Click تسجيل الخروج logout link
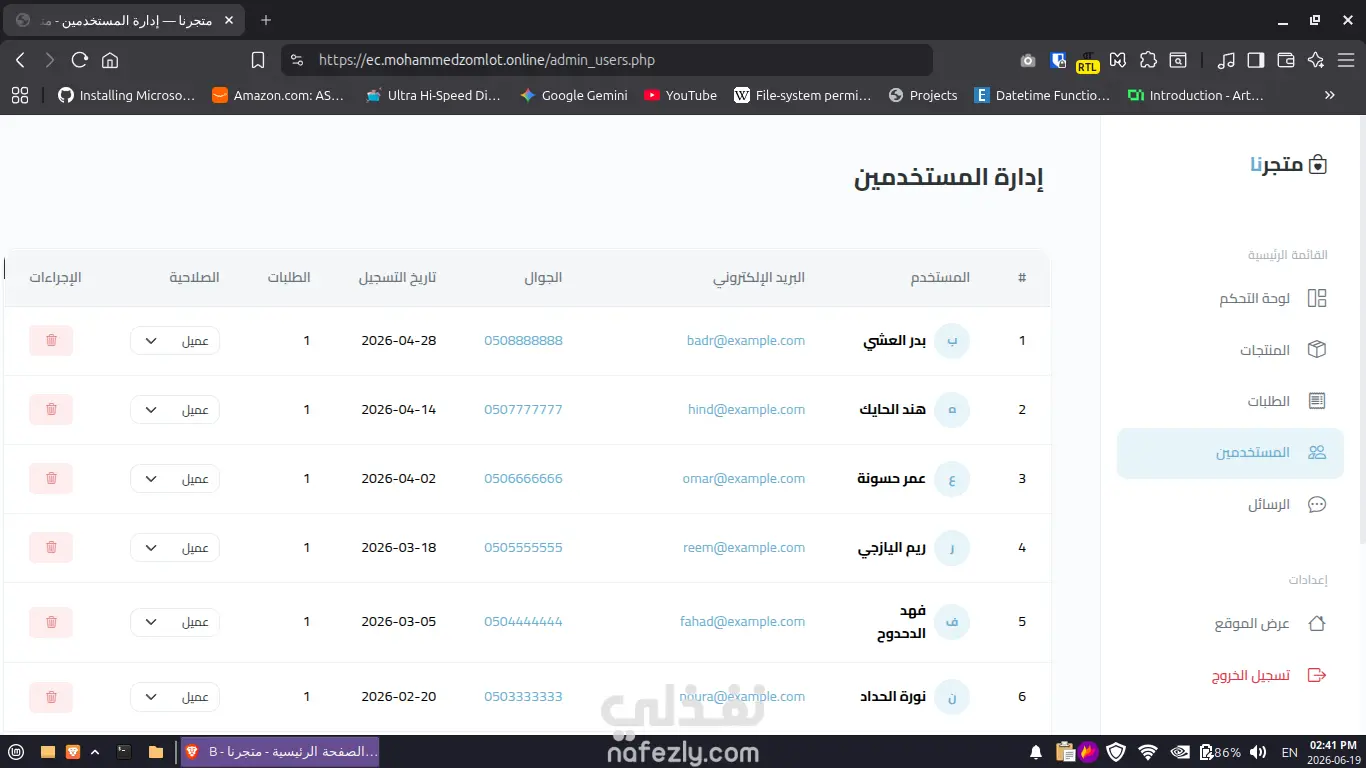 coord(1230,676)
